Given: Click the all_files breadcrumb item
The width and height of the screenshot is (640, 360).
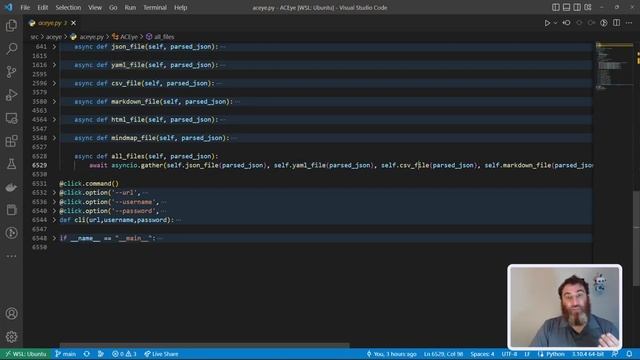Looking at the screenshot, I should point(160,37).
